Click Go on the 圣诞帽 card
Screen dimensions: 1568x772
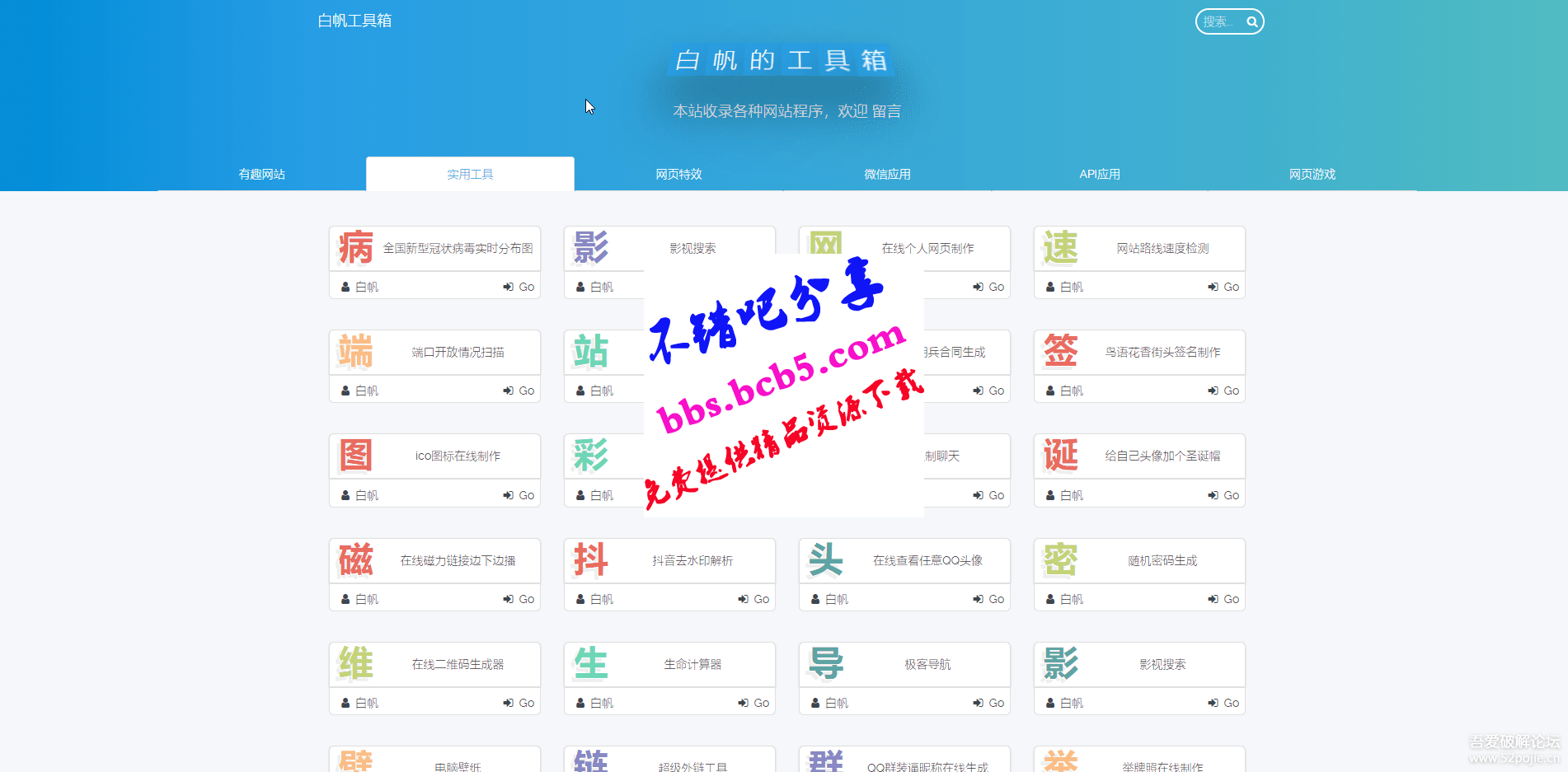tap(1224, 495)
